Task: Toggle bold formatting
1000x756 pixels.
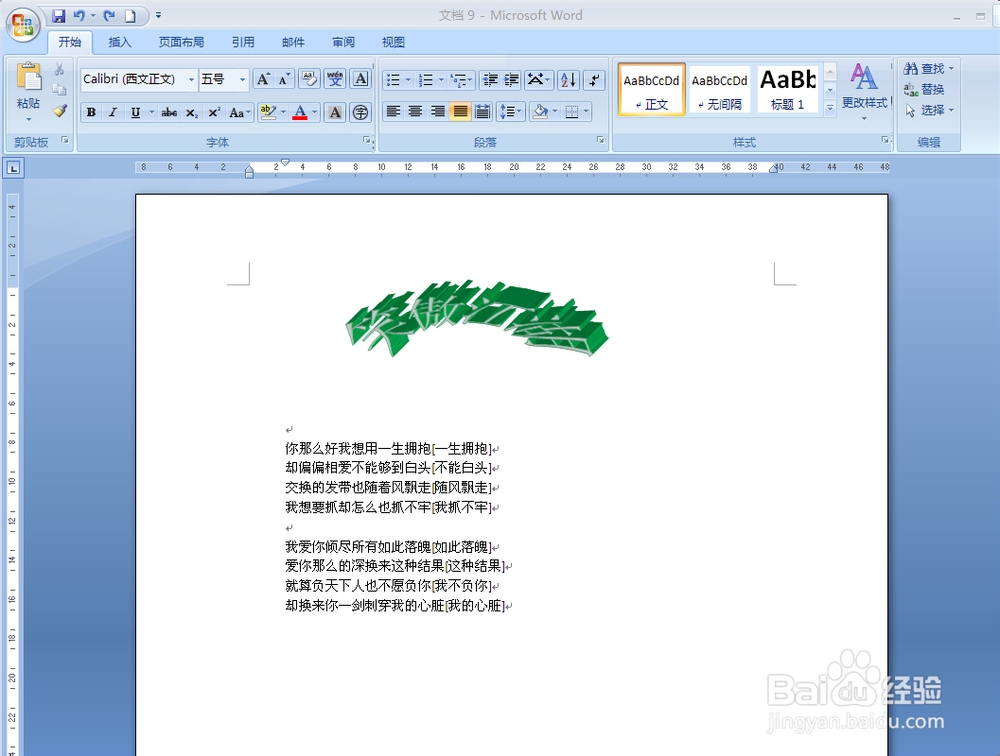Action: click(91, 113)
